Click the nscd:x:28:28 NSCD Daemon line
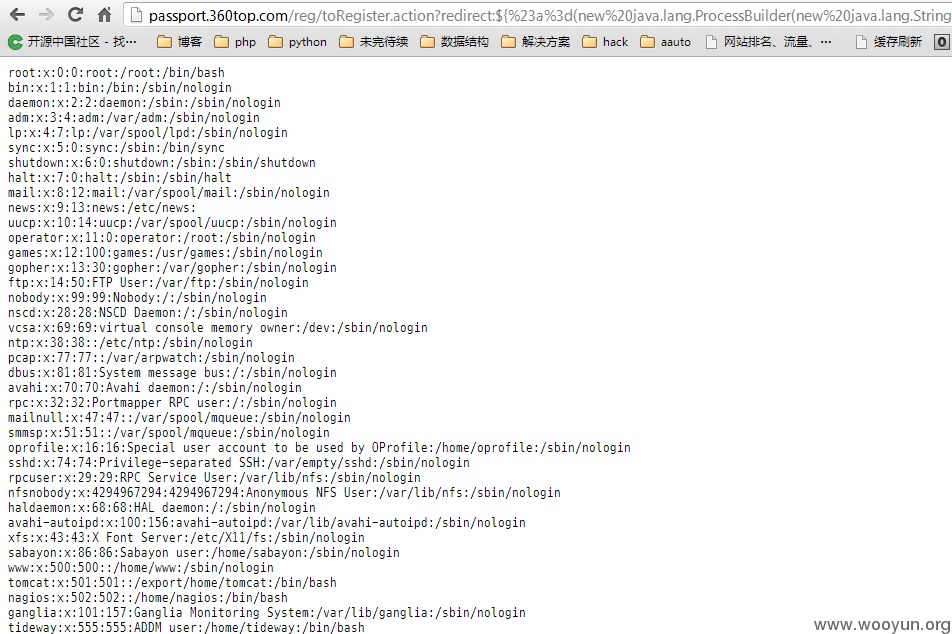The image size is (952, 634). pyautogui.click(x=148, y=312)
